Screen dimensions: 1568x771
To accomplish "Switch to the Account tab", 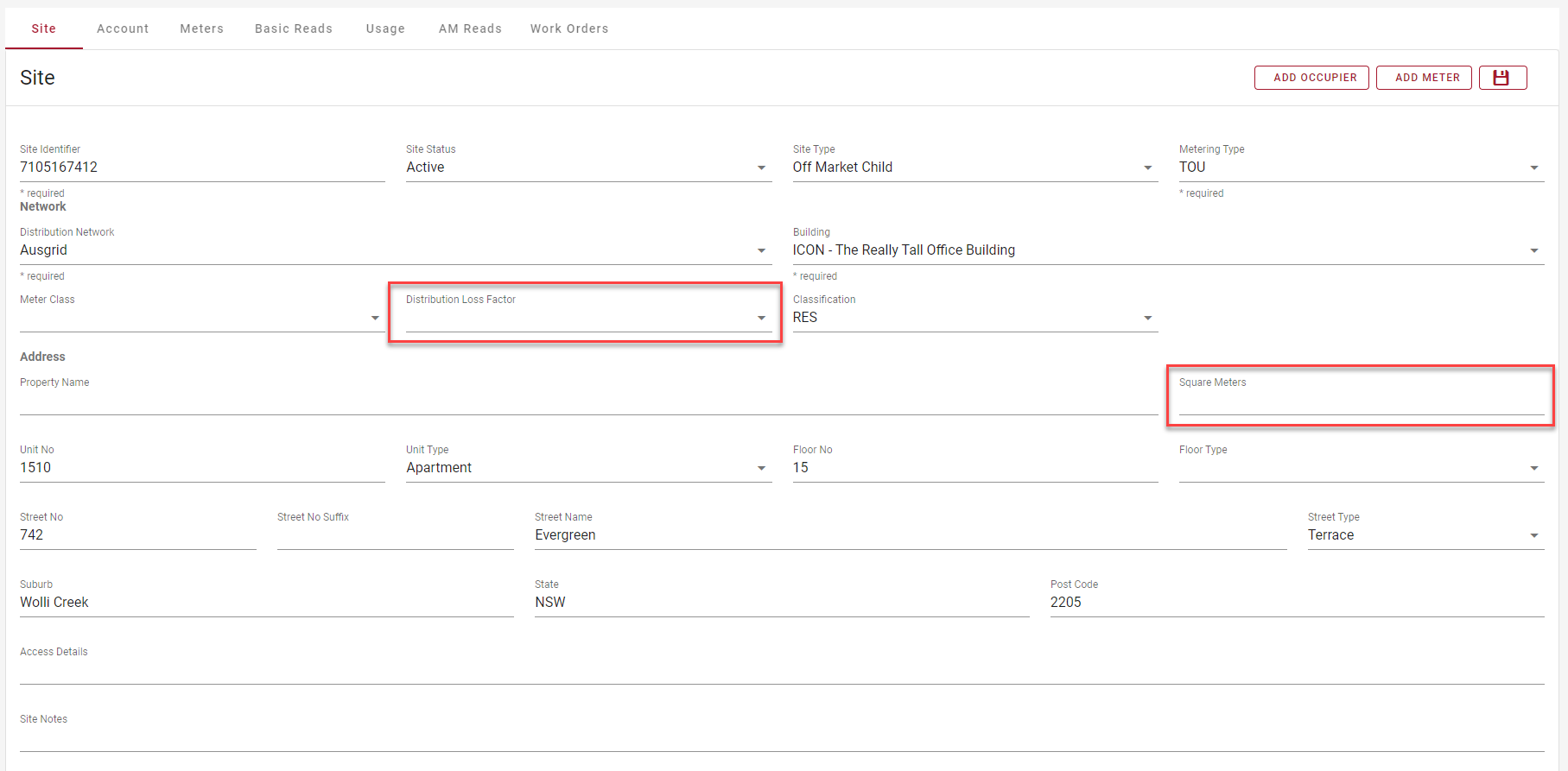I will pos(123,28).
